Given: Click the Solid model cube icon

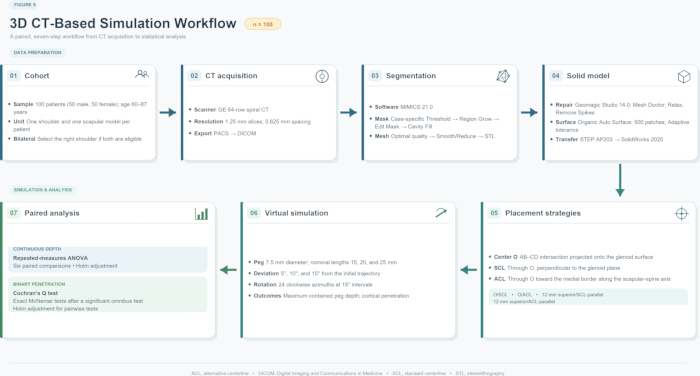Looking at the screenshot, I should 684,76.
